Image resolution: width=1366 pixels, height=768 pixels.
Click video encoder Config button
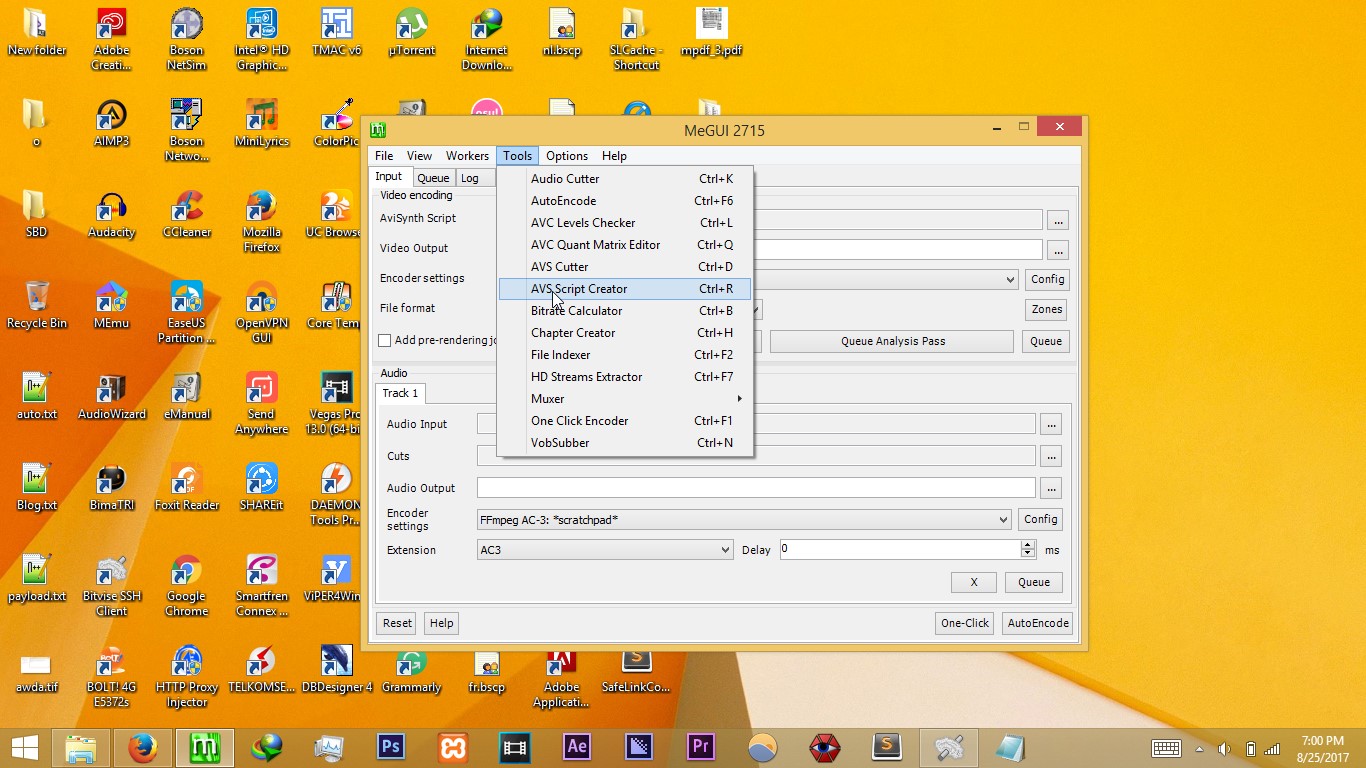pos(1047,279)
